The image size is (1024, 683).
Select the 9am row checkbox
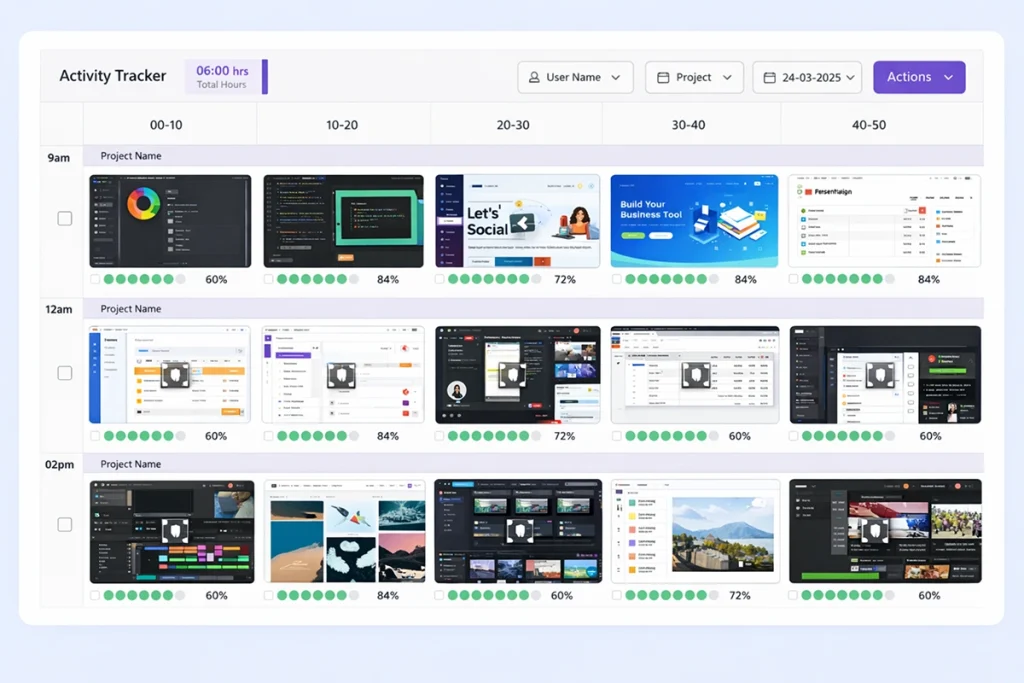65,218
